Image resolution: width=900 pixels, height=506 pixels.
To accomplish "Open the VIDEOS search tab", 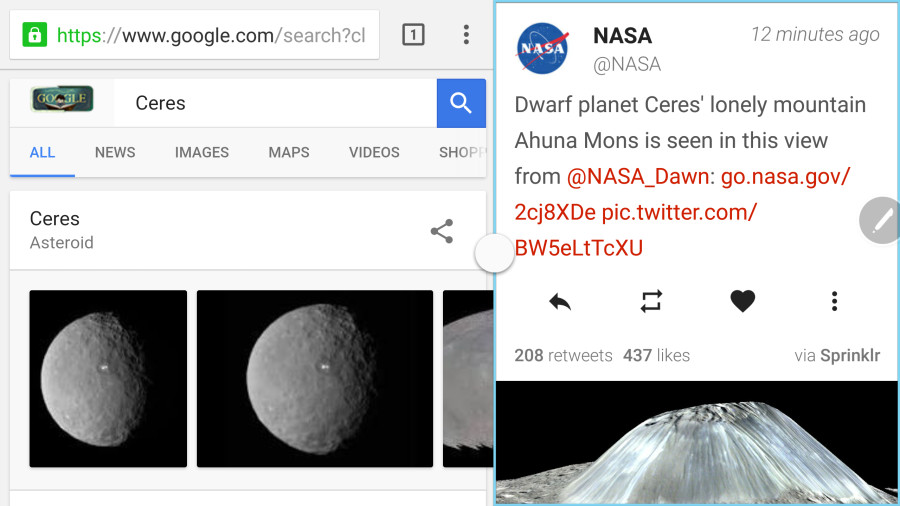I will (x=374, y=152).
